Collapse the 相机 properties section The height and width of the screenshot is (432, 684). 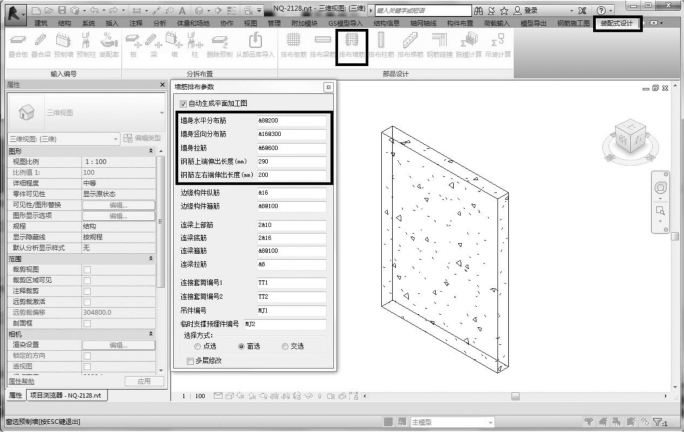coord(151,334)
